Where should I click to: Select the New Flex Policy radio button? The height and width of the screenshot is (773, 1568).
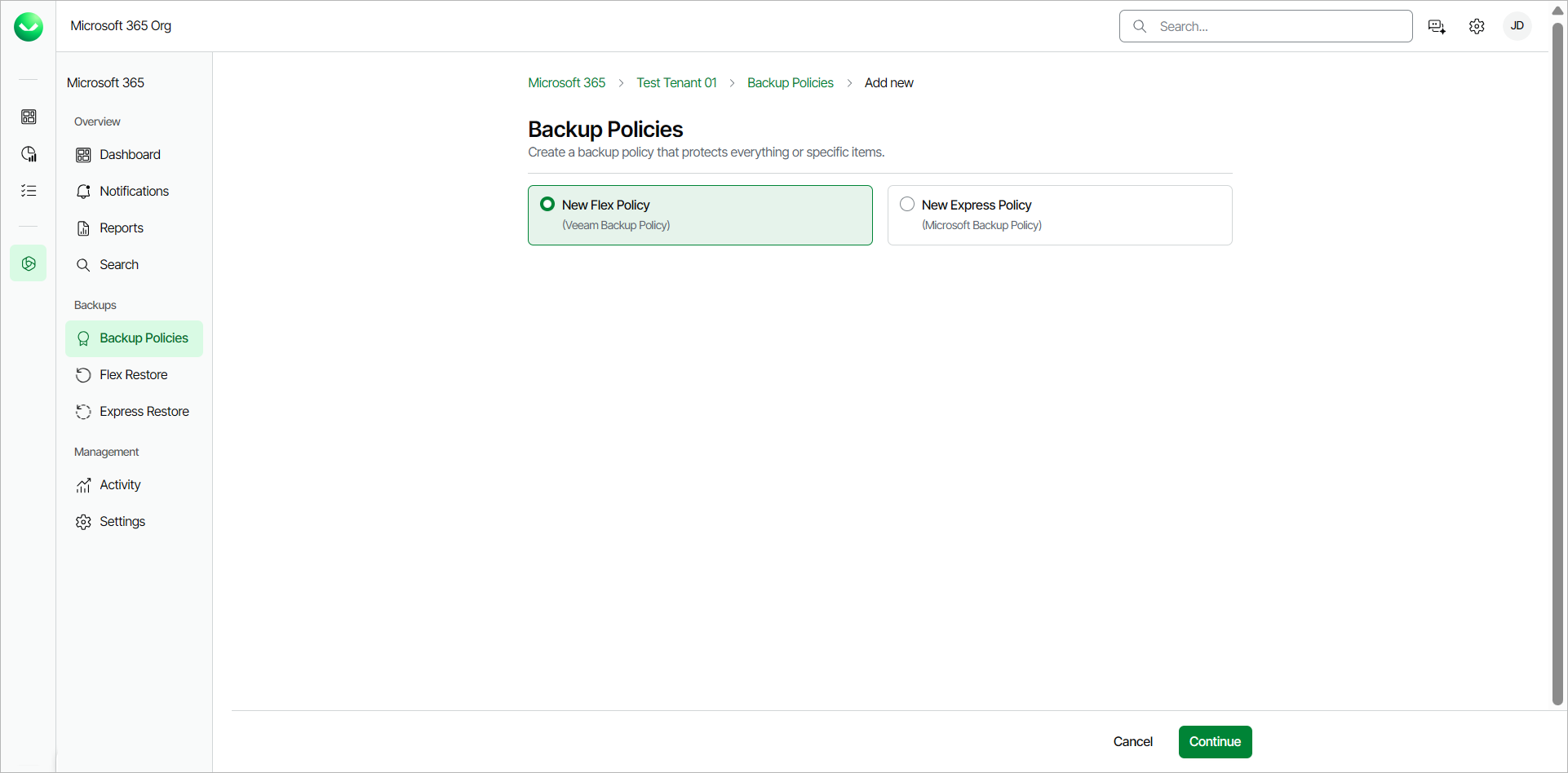pos(547,204)
